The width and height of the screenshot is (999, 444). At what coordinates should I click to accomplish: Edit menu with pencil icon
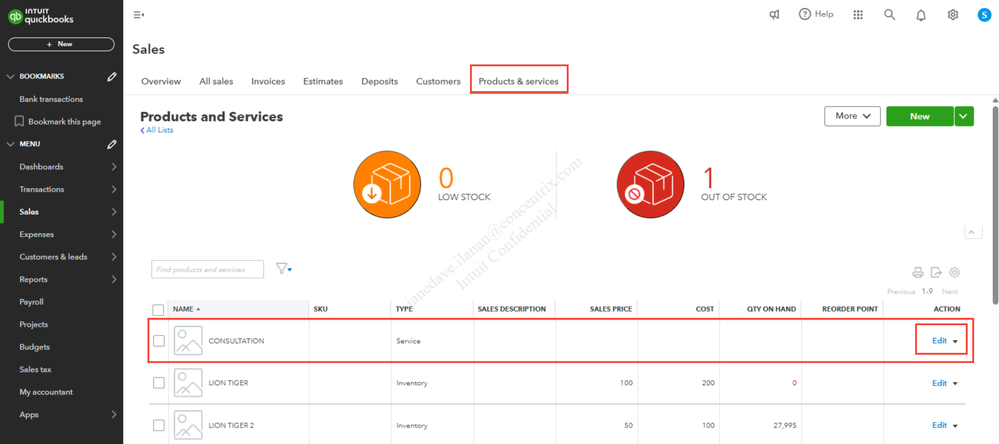pyautogui.click(x=112, y=144)
